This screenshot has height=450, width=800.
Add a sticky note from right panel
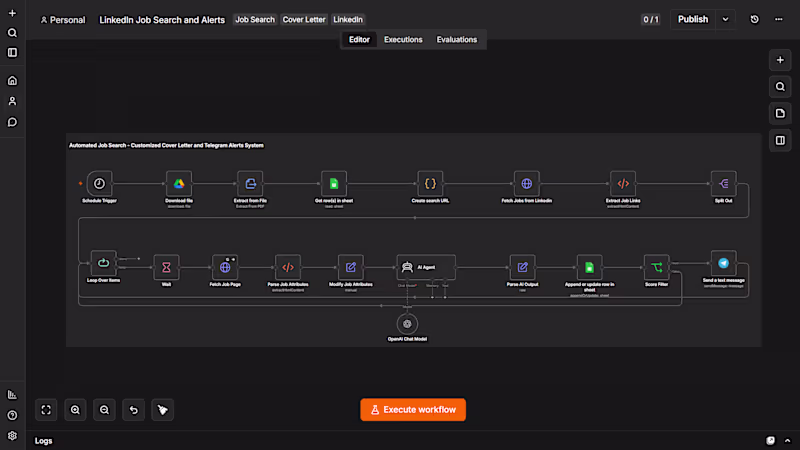coord(780,113)
